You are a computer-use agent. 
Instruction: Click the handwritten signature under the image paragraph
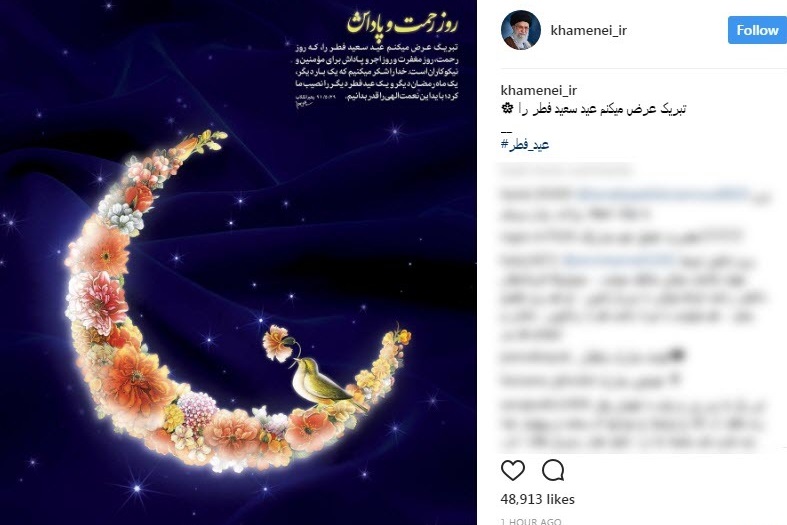tap(305, 104)
